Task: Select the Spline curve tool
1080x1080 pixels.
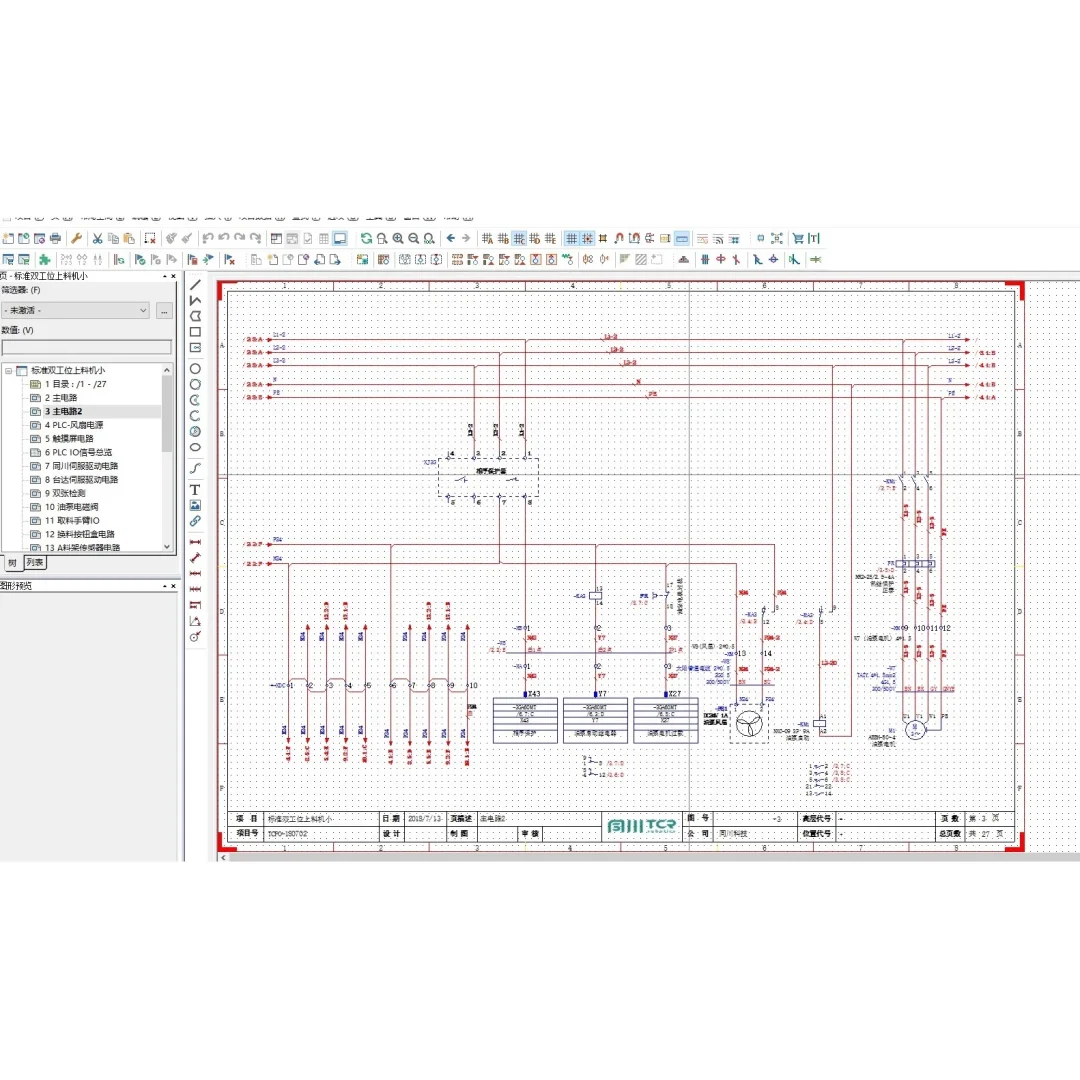Action: pos(196,468)
